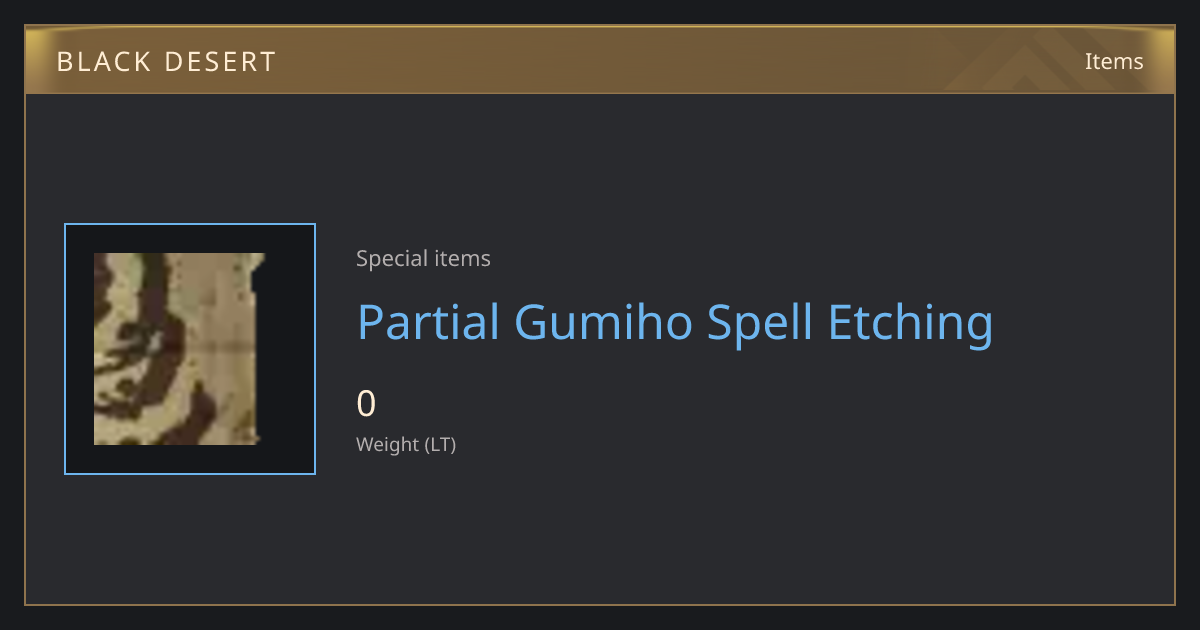1200x630 pixels.
Task: Click the Special items category text
Action: point(423,259)
